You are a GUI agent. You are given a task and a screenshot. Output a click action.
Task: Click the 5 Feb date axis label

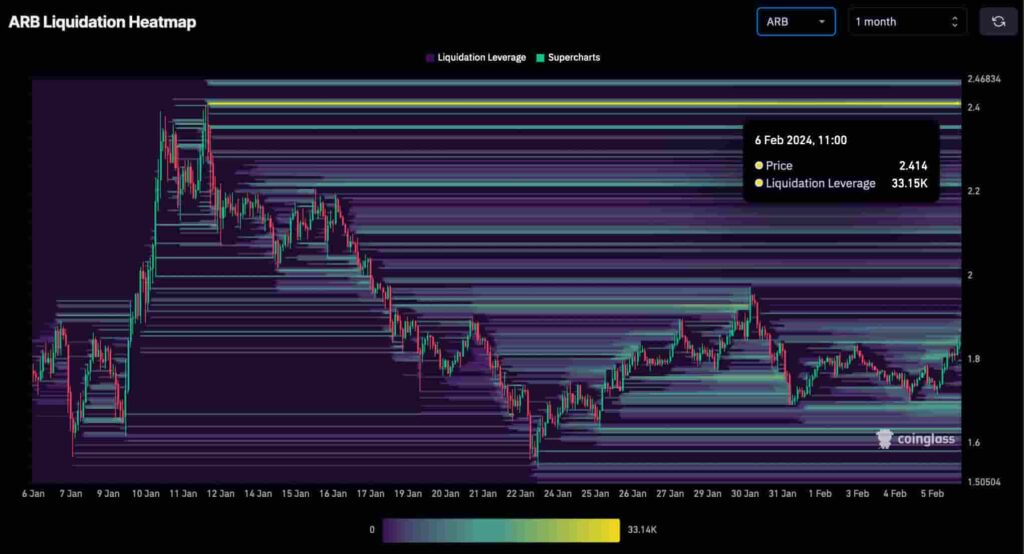point(932,494)
